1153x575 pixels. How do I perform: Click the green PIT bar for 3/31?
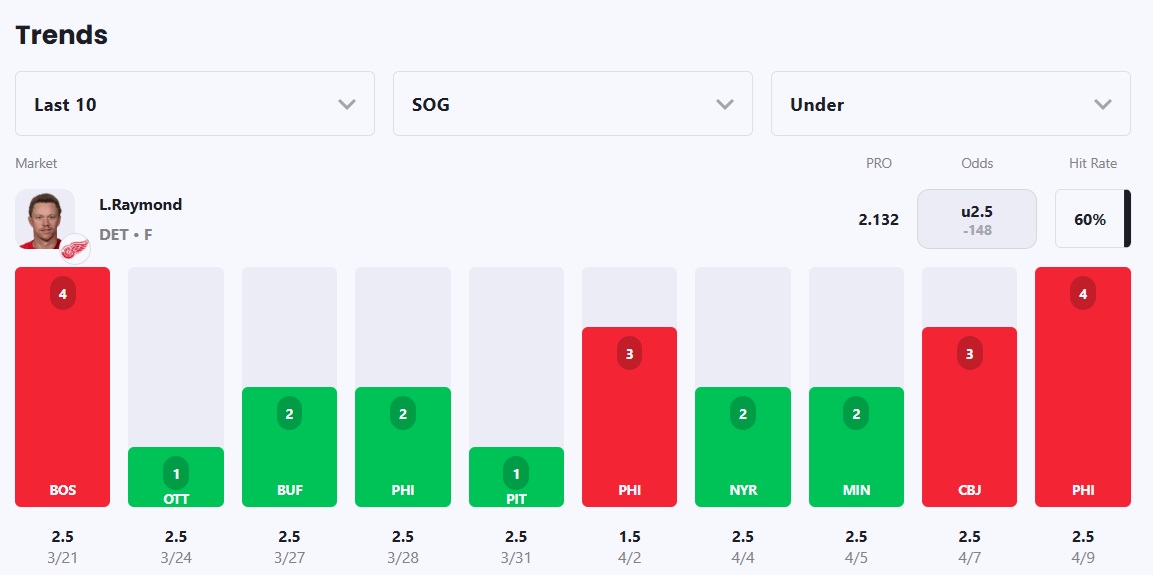click(x=516, y=477)
